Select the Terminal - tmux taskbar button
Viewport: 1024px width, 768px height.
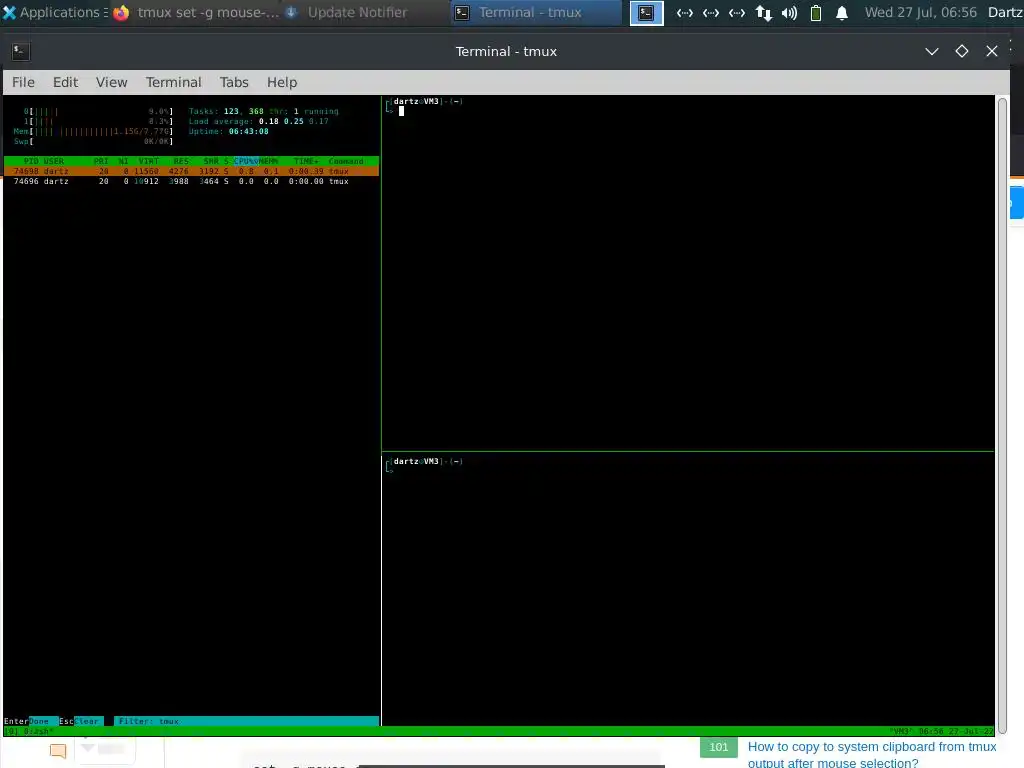536,12
